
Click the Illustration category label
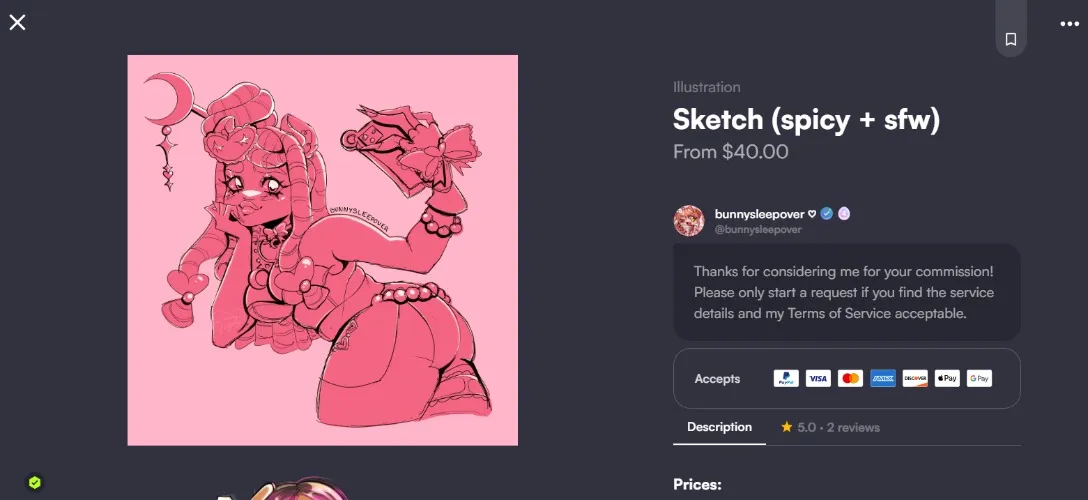click(706, 87)
